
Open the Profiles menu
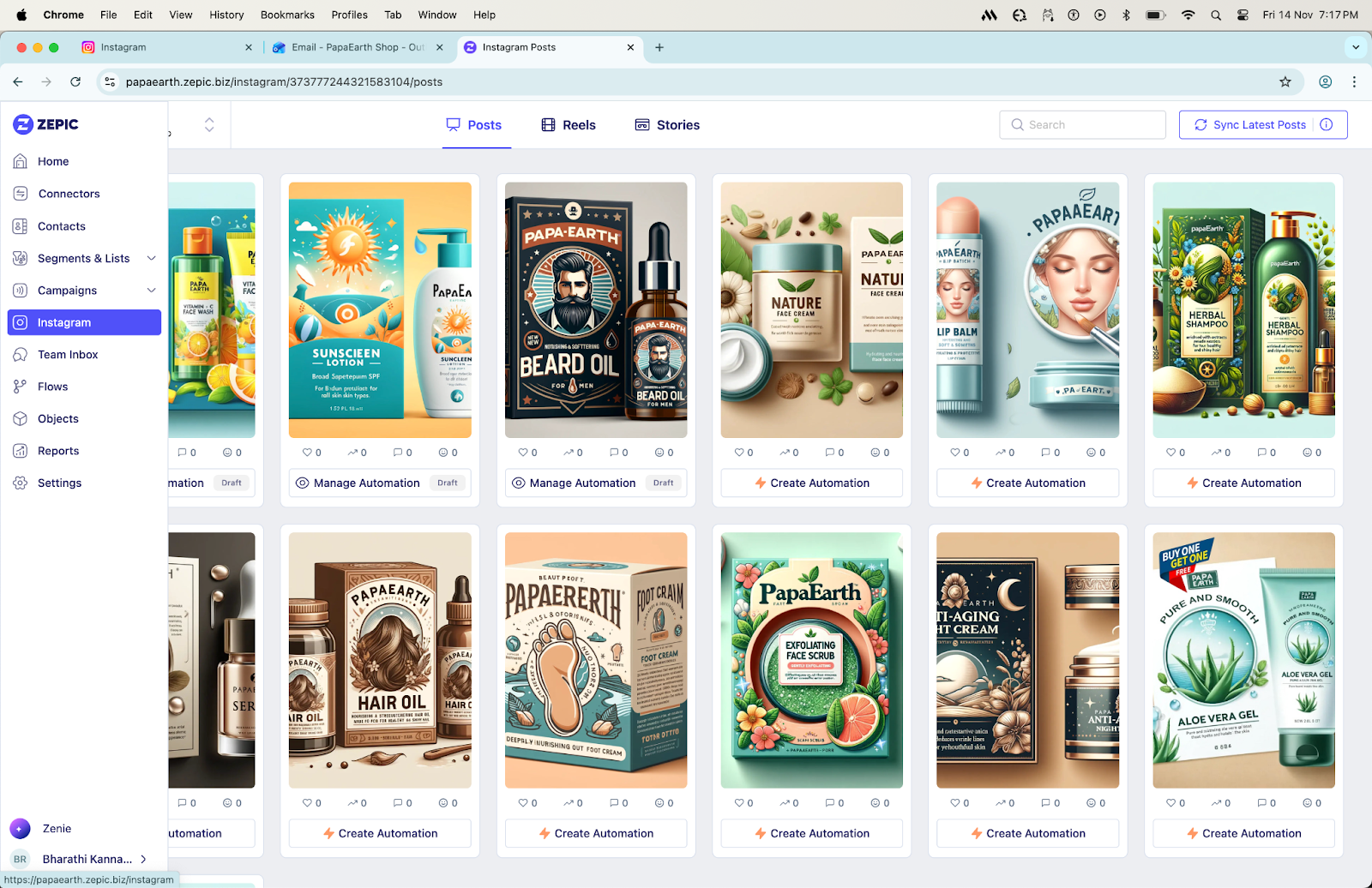coord(349,15)
